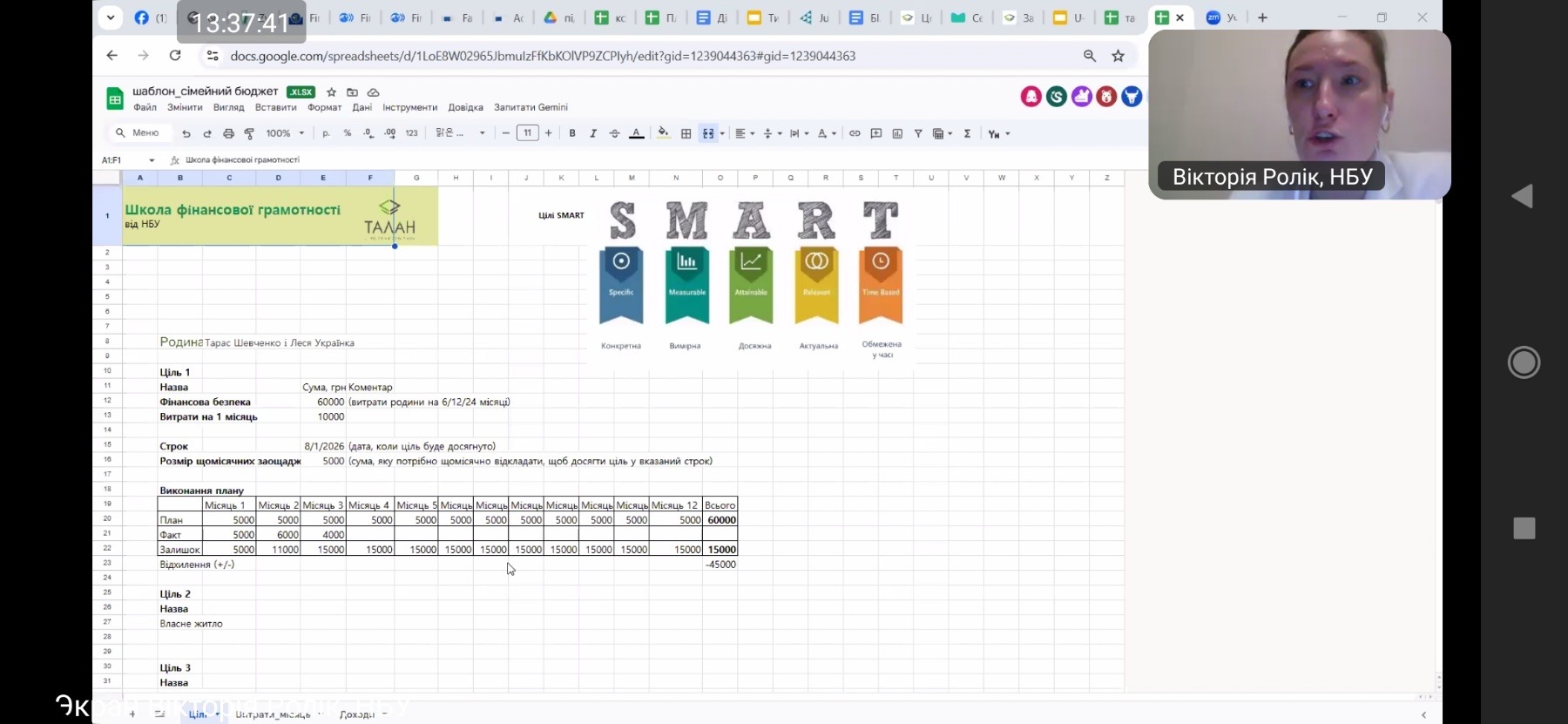Click the plus button to increase font size
The height and width of the screenshot is (724, 1568).
click(x=549, y=133)
